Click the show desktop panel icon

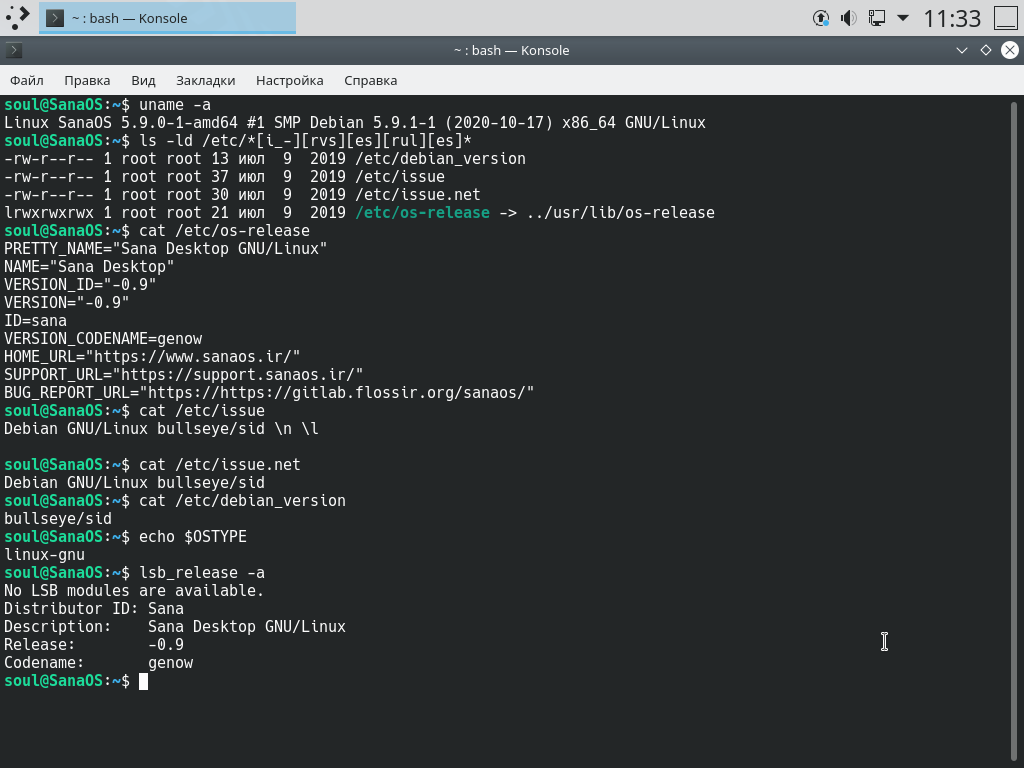coord(1006,18)
